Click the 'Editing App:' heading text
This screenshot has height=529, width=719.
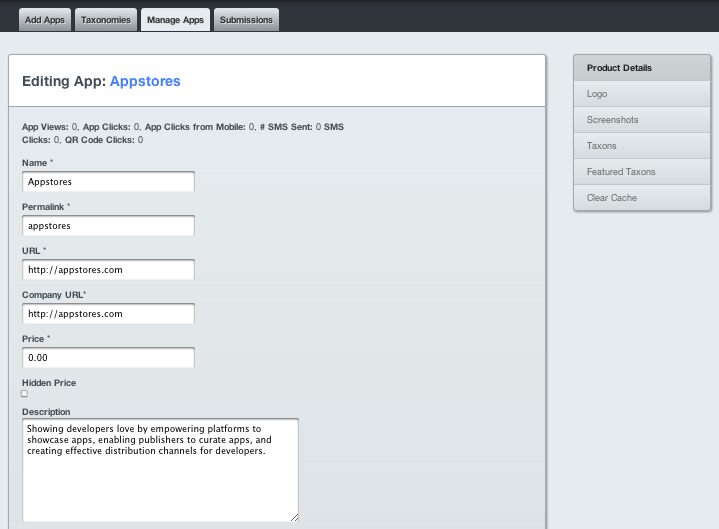(x=64, y=81)
